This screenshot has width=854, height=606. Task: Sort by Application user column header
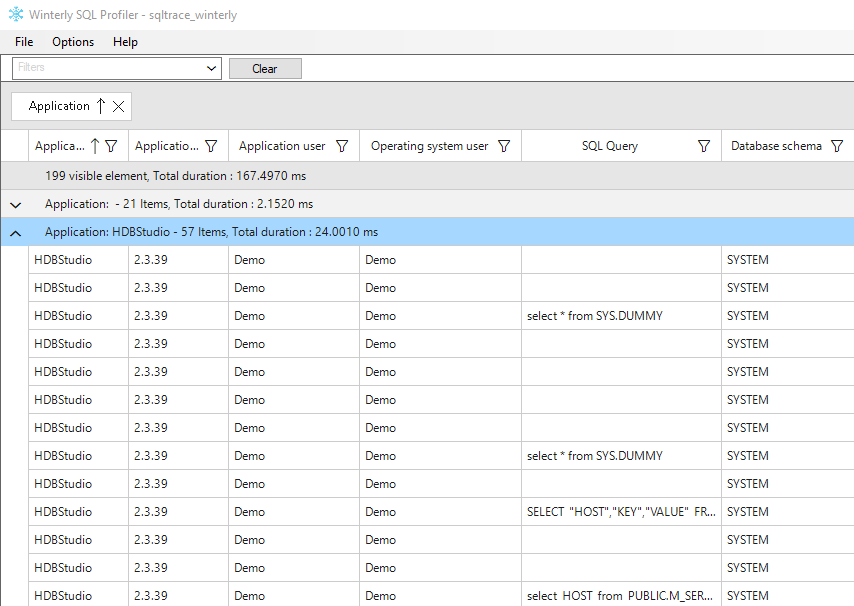282,146
